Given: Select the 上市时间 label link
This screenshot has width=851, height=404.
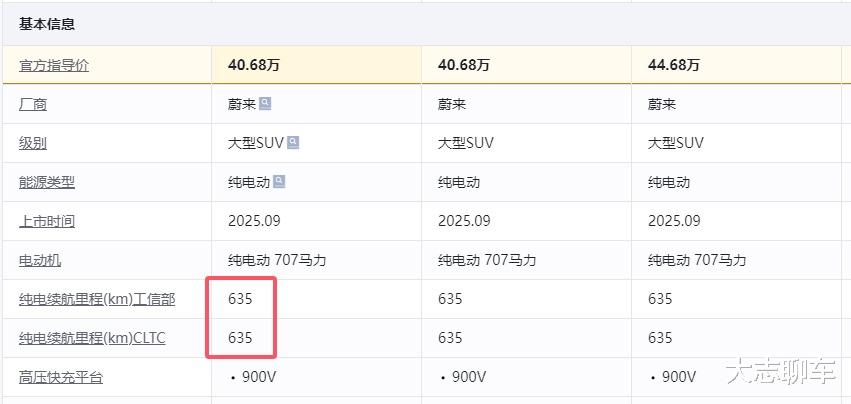Looking at the screenshot, I should 47,221.
